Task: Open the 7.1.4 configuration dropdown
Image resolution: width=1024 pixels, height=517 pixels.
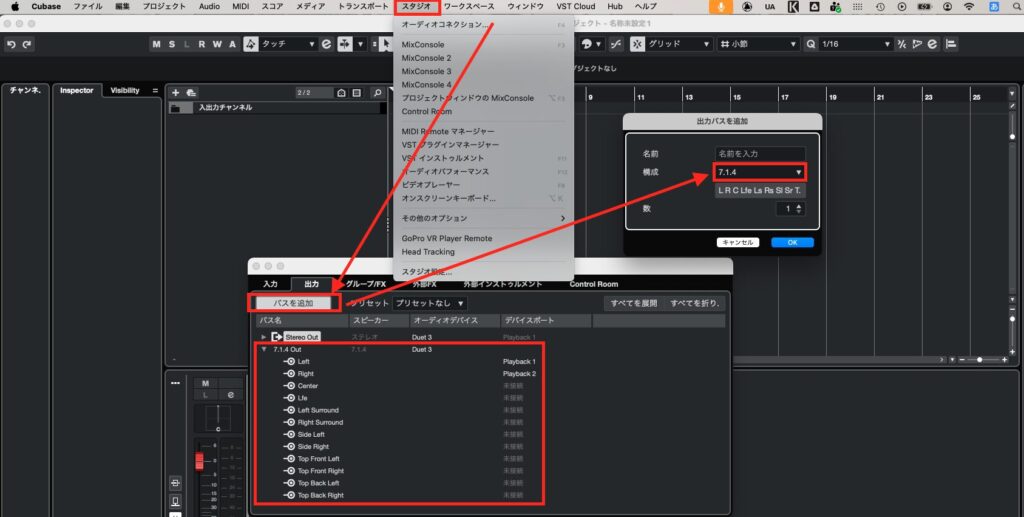Action: tap(759, 172)
